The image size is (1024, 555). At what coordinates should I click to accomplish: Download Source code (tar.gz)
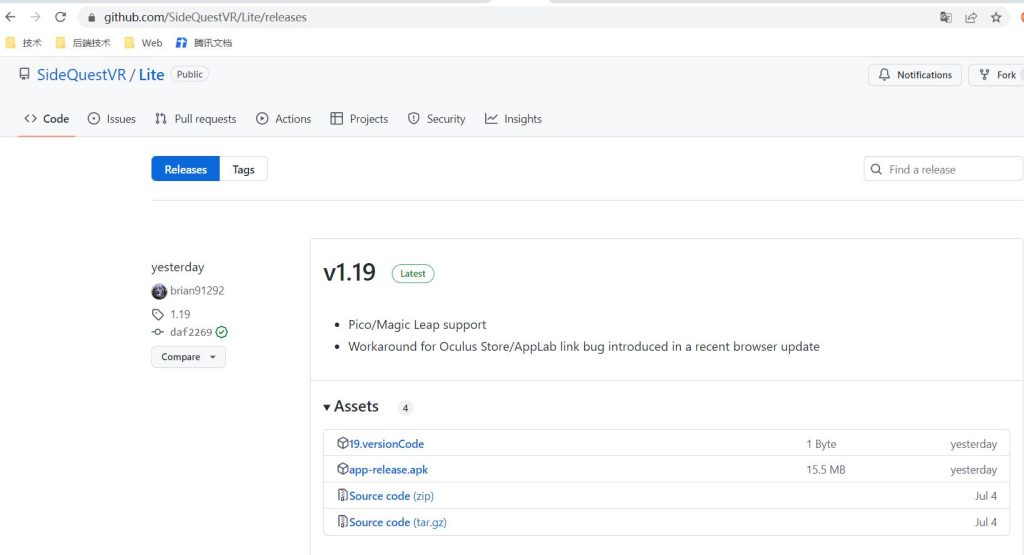(398, 522)
